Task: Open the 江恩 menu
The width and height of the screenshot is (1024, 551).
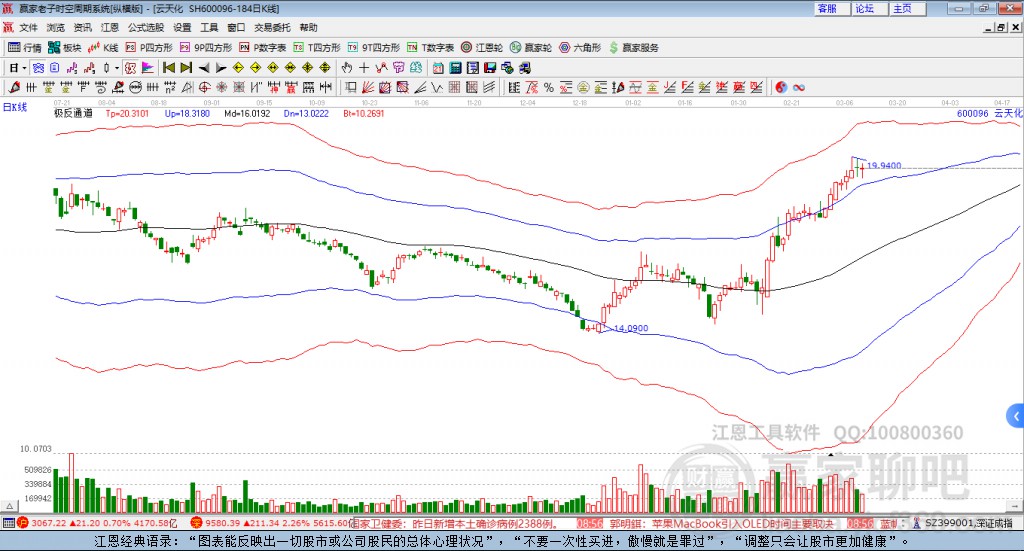Action: point(110,27)
